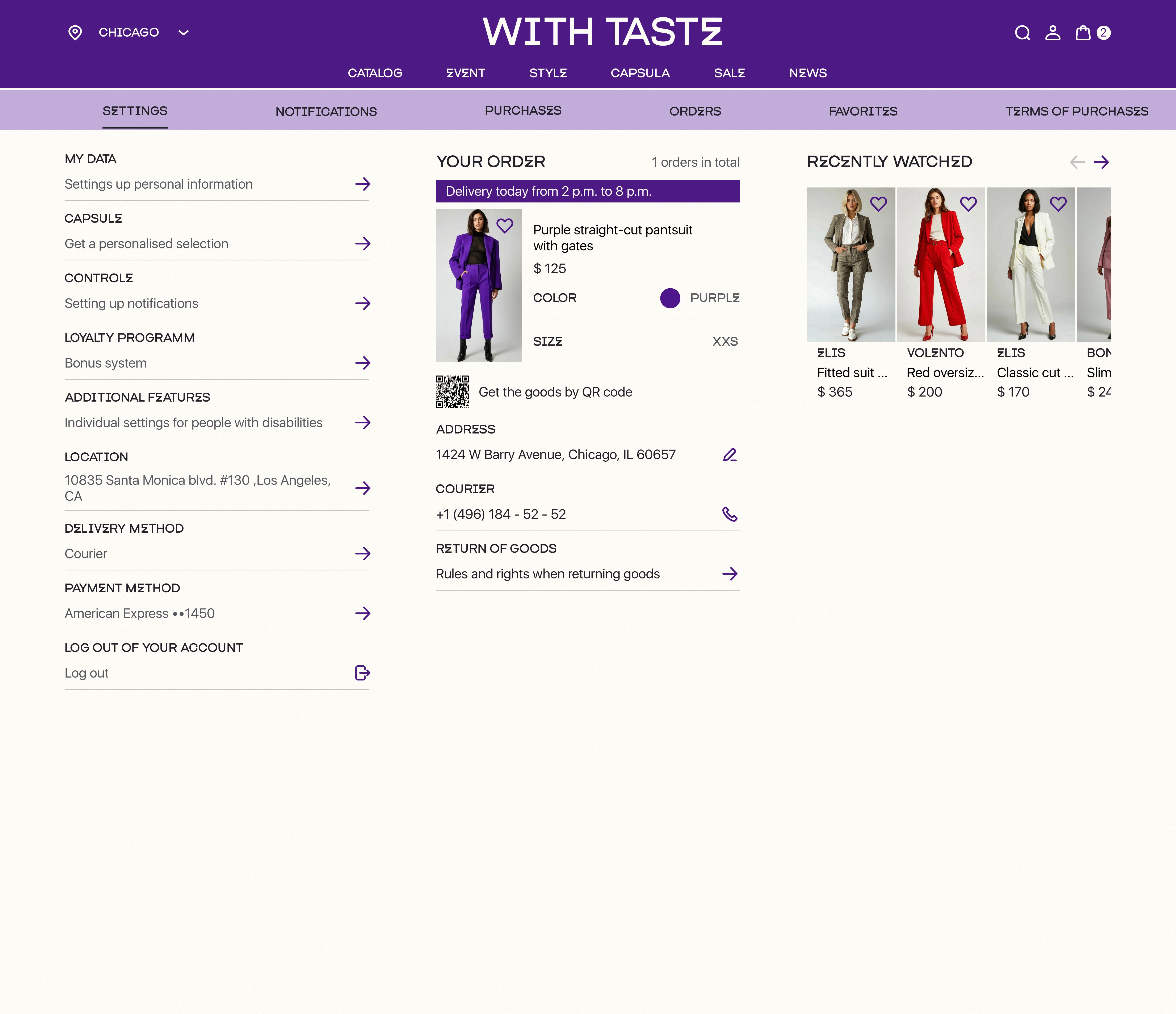Switch to the Notifications tab
This screenshot has height=1014, width=1176.
(x=326, y=112)
